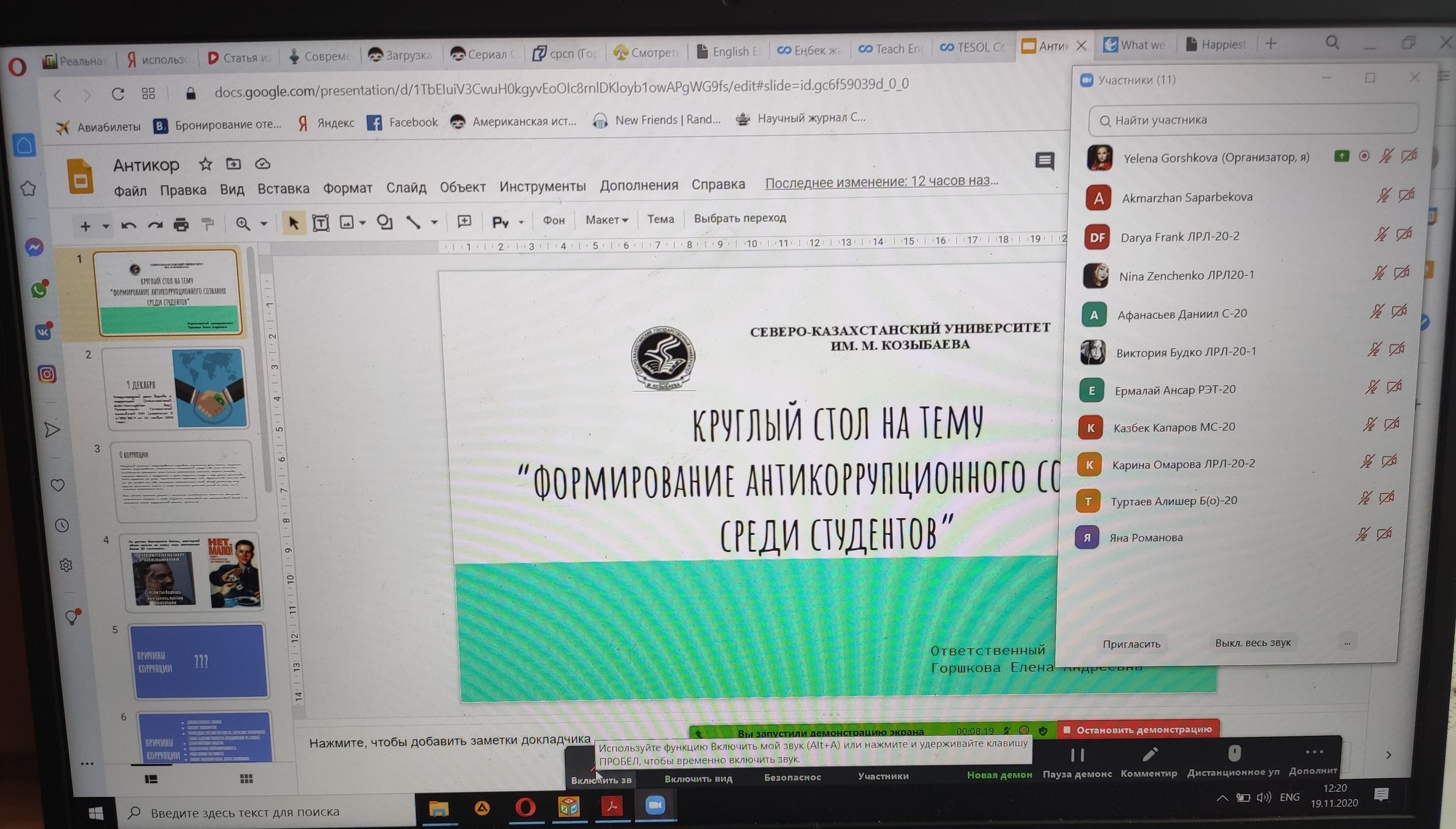This screenshot has width=1456, height=829.
Task: Click muted mic icon for Akmarzhan Saparbekova
Action: click(x=1384, y=196)
